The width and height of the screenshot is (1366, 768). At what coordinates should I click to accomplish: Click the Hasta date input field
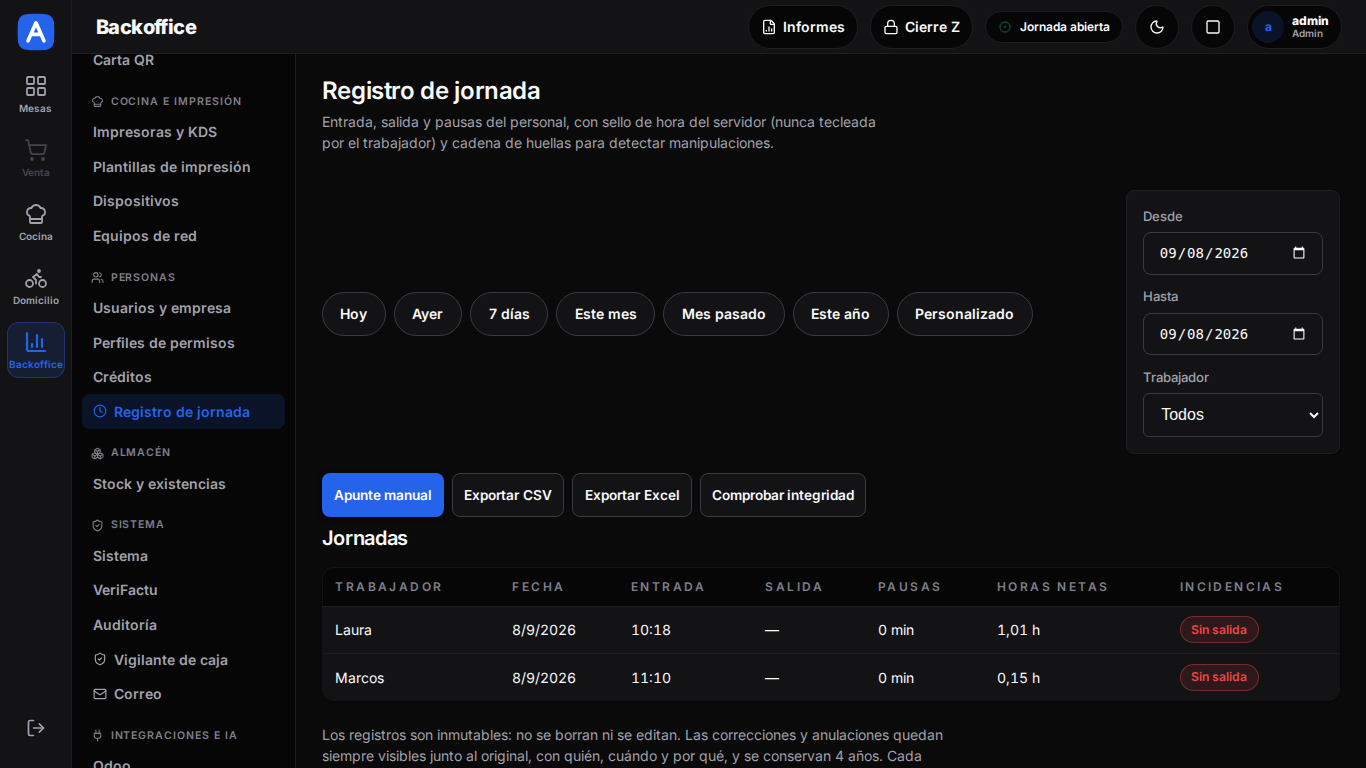coord(1233,334)
